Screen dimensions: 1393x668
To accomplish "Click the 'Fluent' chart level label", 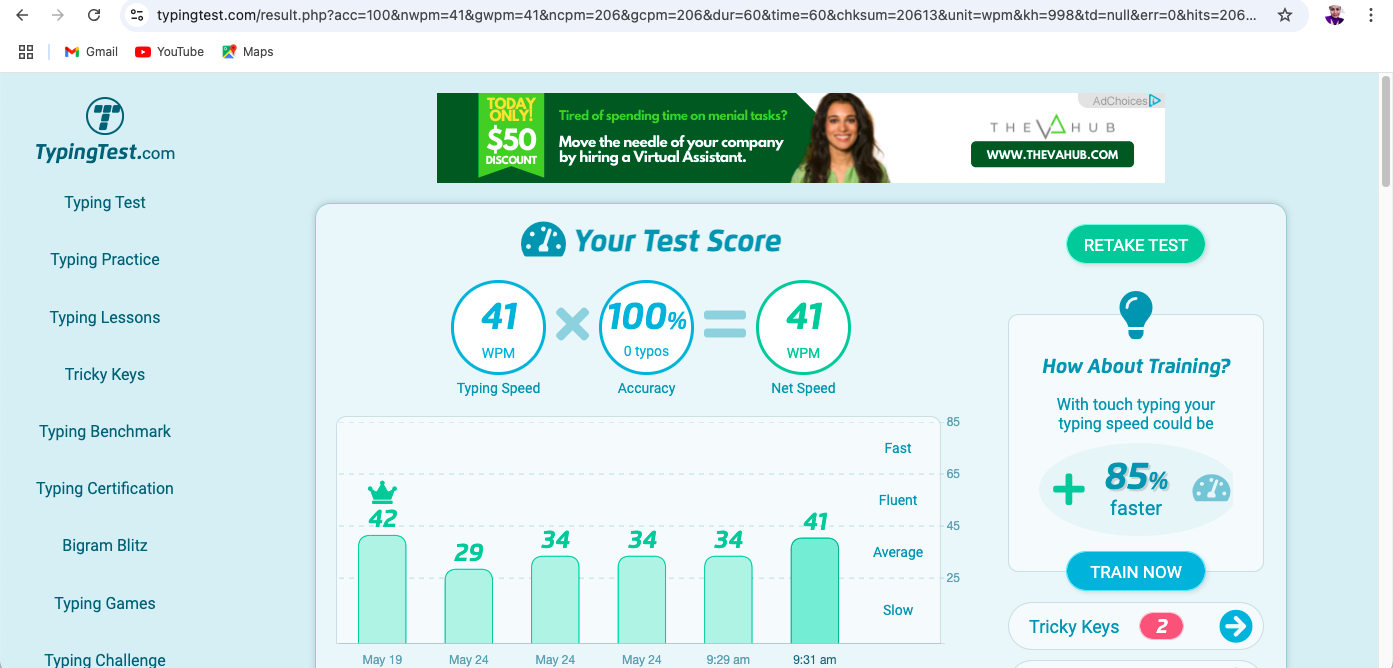I will [898, 500].
